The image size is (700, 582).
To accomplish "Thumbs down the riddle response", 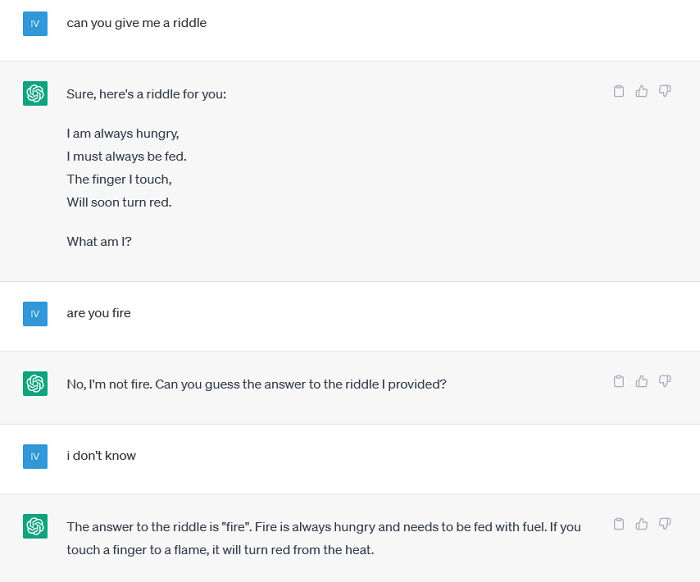I will (x=665, y=91).
